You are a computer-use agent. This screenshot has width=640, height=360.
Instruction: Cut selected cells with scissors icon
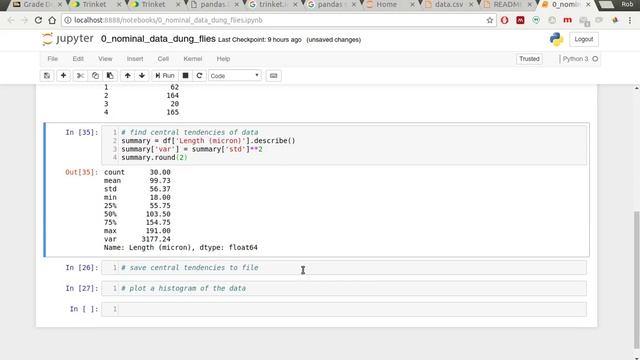80,76
